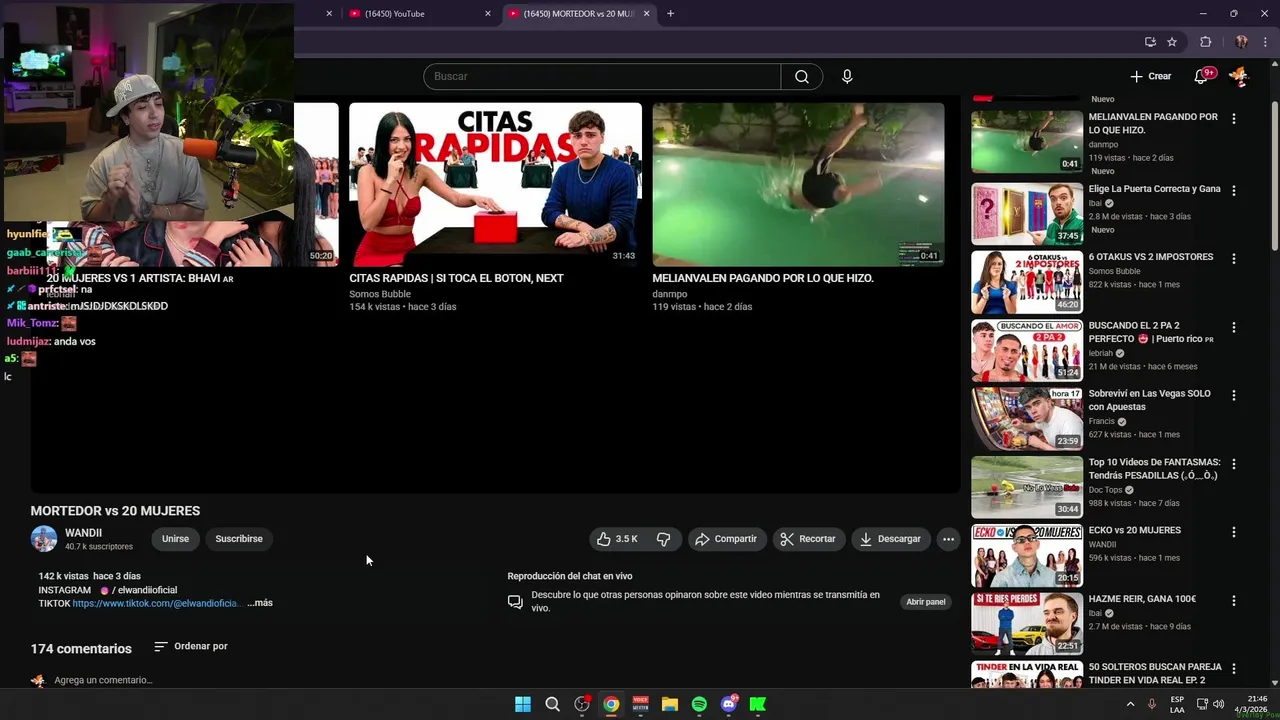This screenshot has height=720, width=1280.
Task: Open the CITAS RAPIDAS end-screen thumbnail
Action: 495,184
